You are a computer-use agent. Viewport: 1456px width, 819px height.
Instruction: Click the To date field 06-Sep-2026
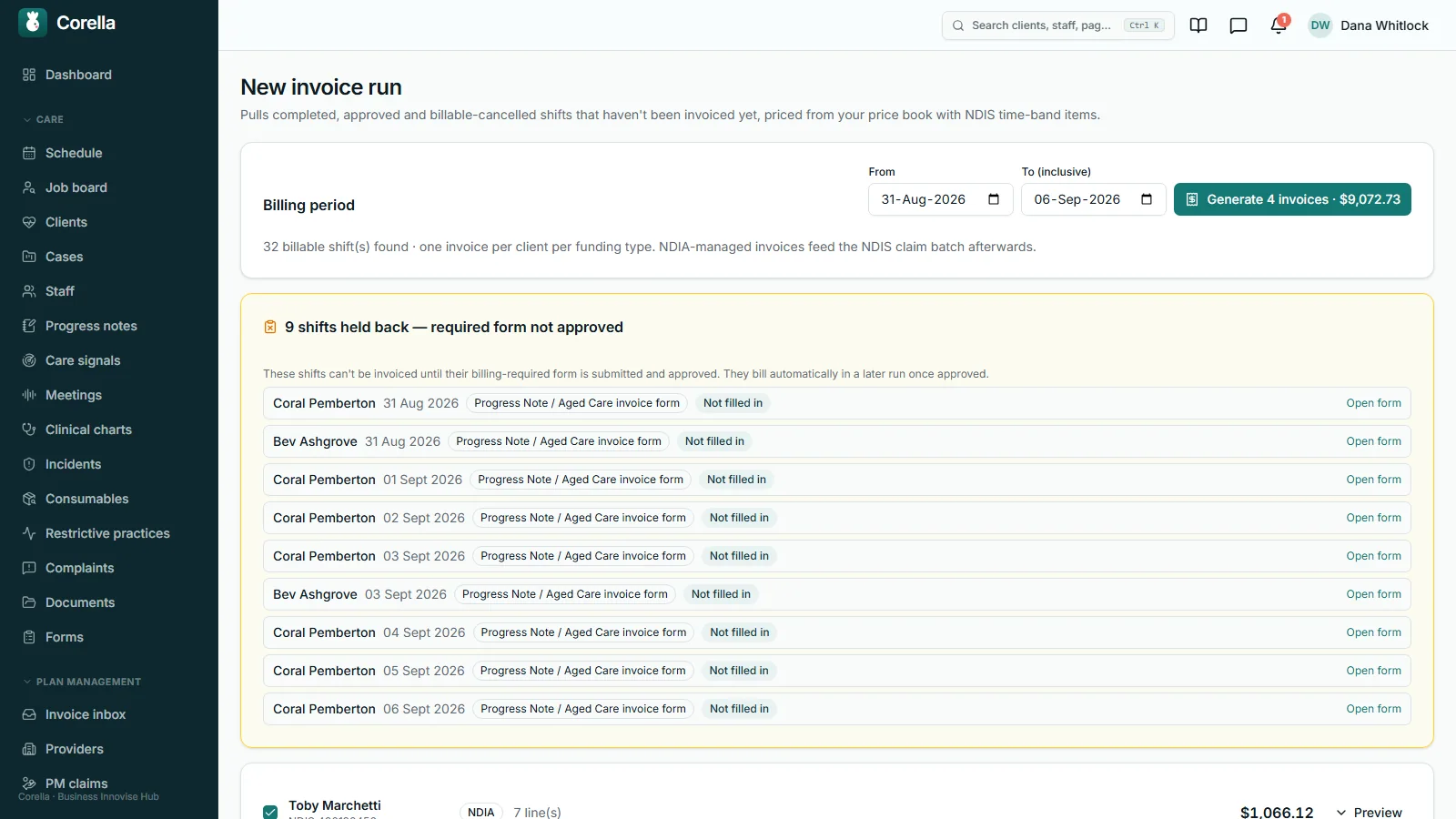pos(1094,199)
